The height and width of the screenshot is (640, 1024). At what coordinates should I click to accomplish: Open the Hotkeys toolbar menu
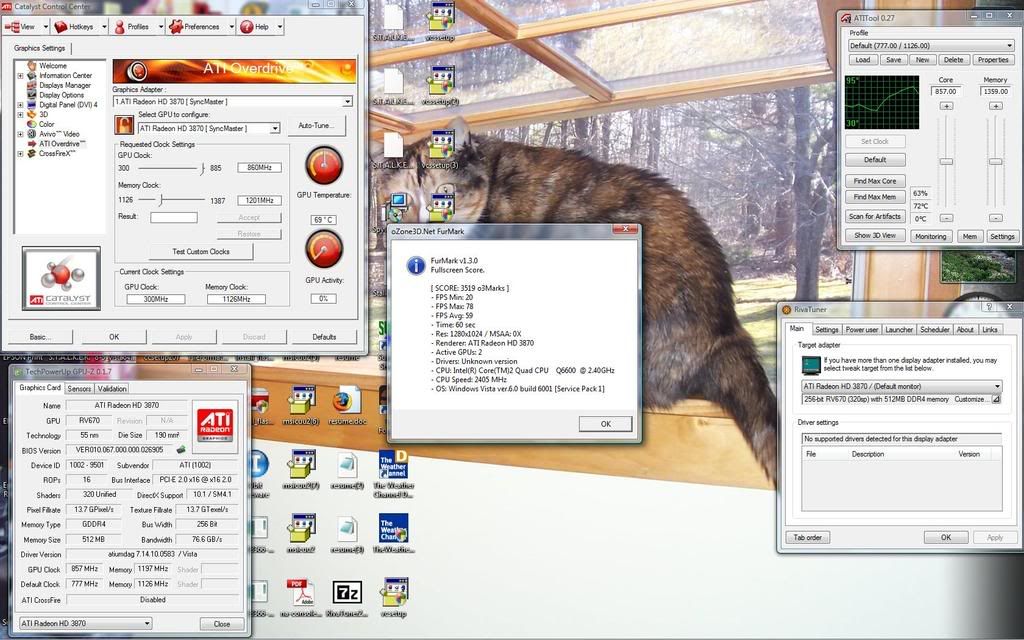point(74,27)
